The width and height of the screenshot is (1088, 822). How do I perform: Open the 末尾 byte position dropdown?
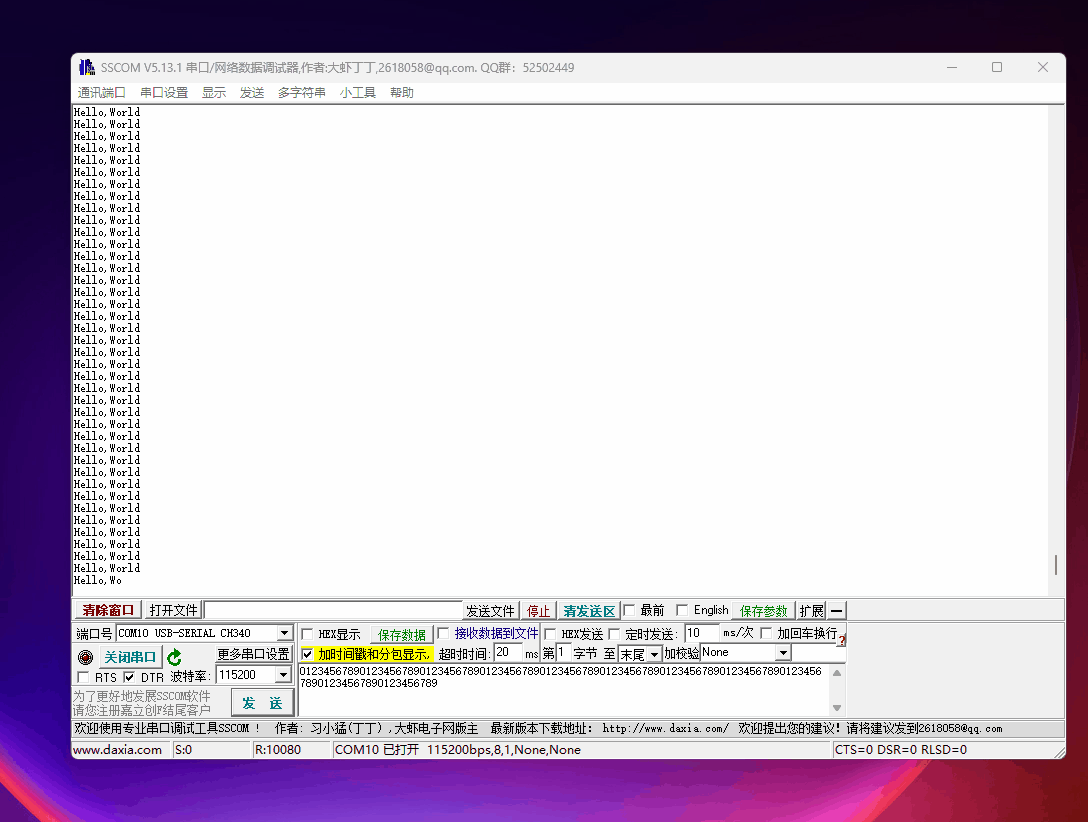click(x=654, y=654)
